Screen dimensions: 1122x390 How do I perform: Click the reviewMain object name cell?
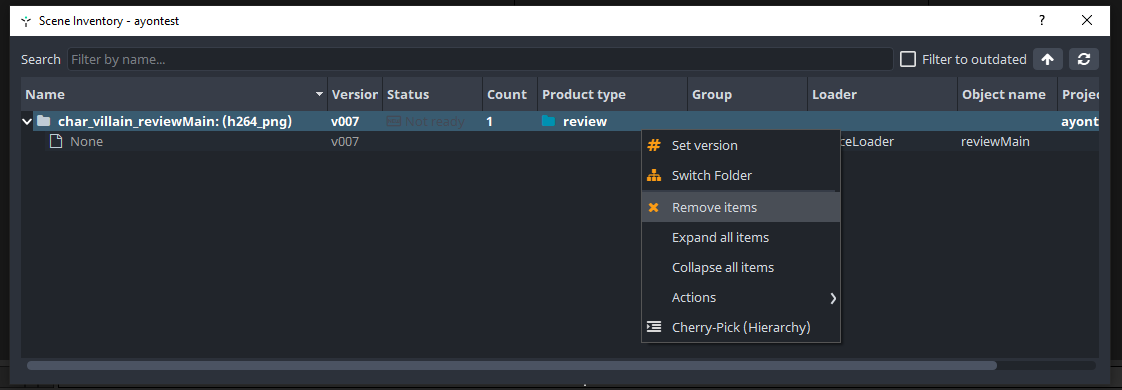995,142
